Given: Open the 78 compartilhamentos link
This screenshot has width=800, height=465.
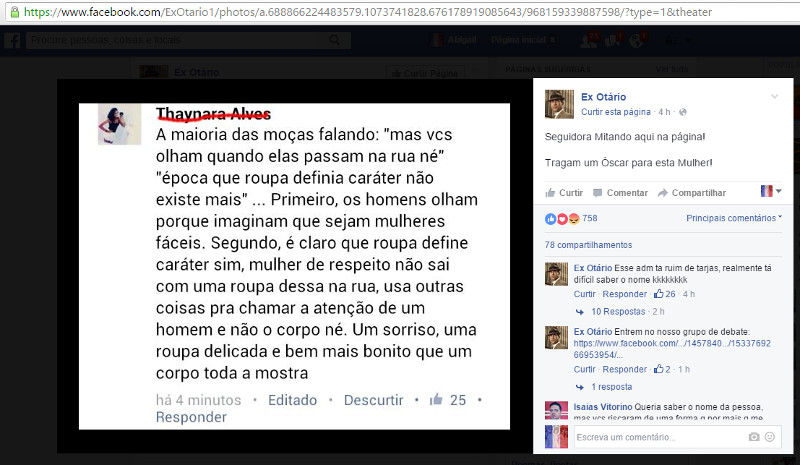Looking at the screenshot, I should [x=588, y=245].
